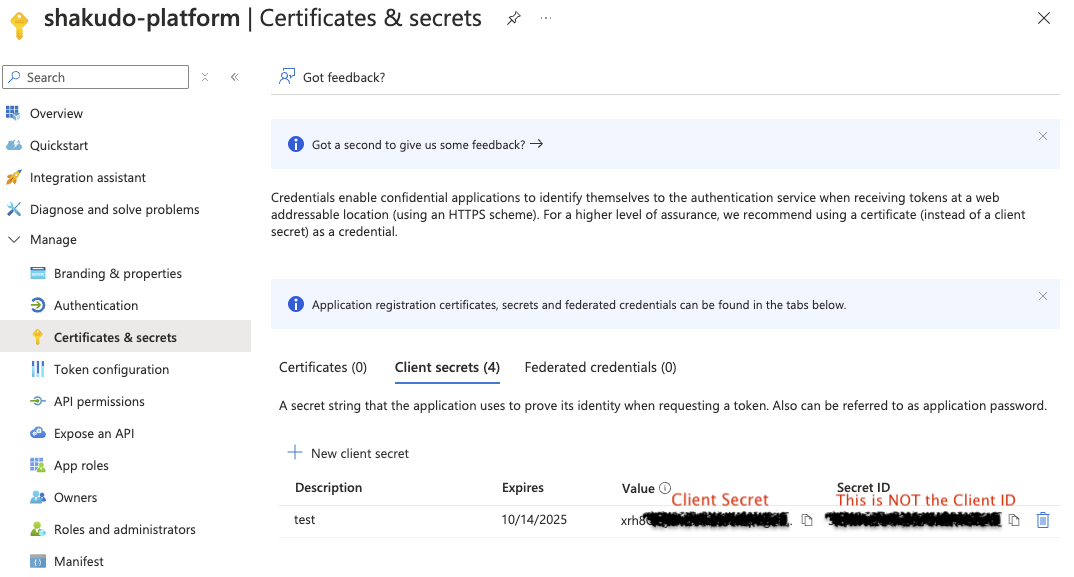Follow the give us some feedback link
The width and height of the screenshot is (1074, 577).
pyautogui.click(x=427, y=145)
